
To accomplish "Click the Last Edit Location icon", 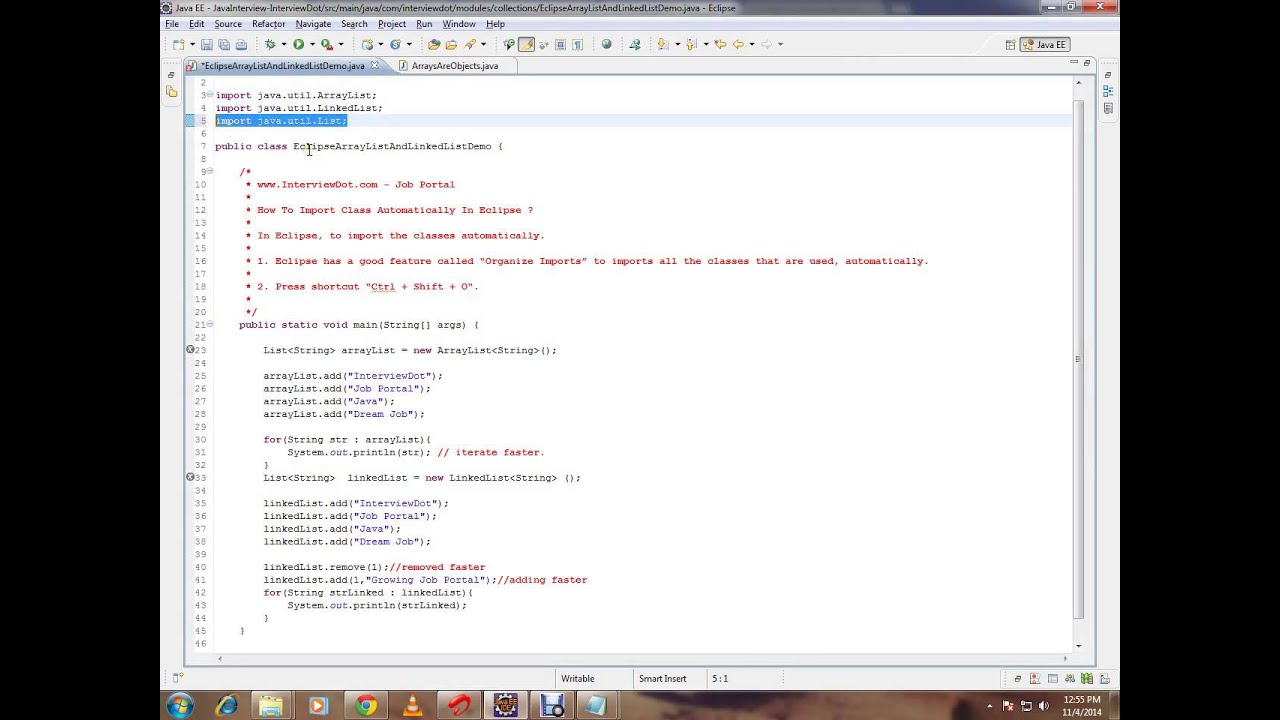I will [720, 44].
